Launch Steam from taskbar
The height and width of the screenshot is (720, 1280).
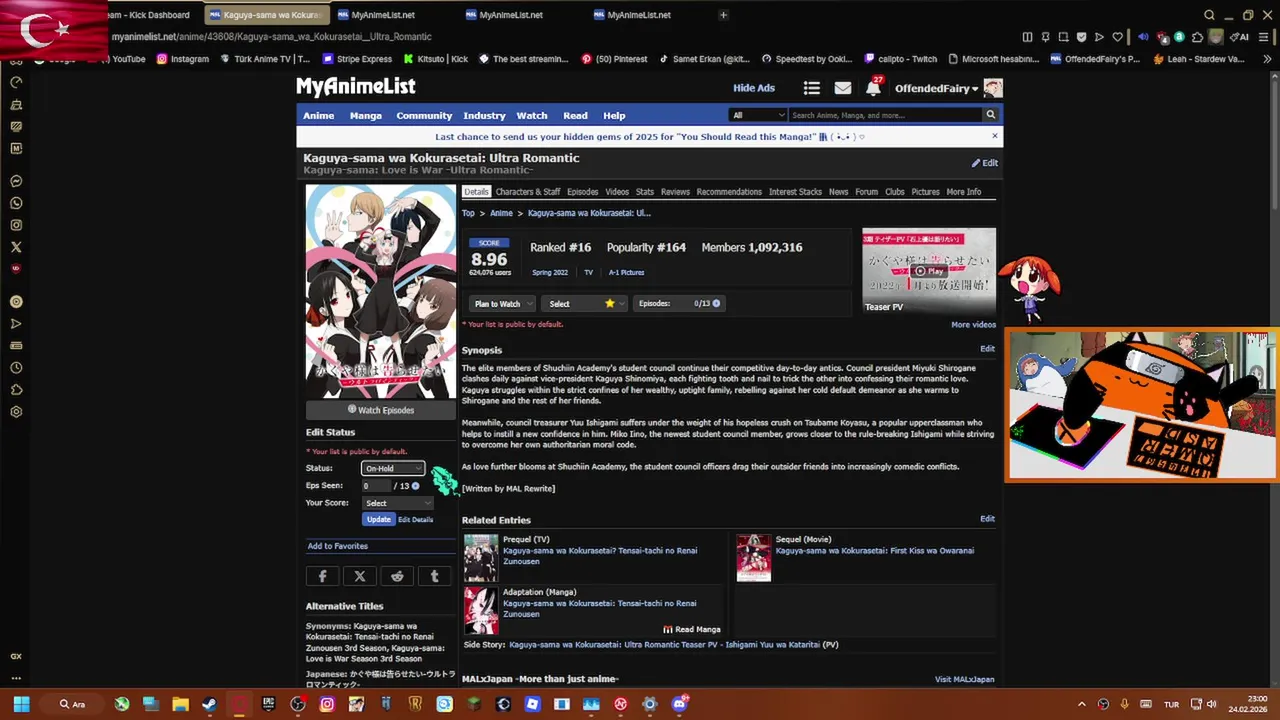209,704
